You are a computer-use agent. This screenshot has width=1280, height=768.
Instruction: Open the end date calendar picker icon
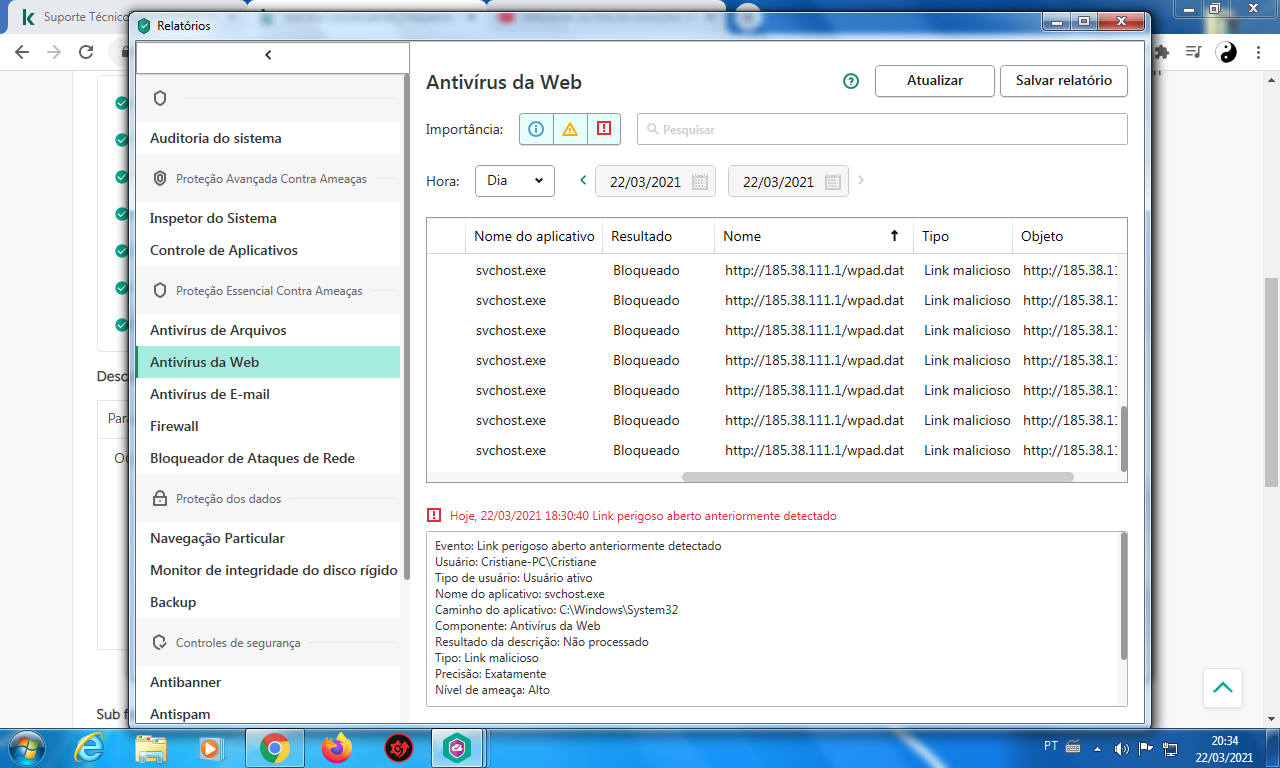(833, 182)
